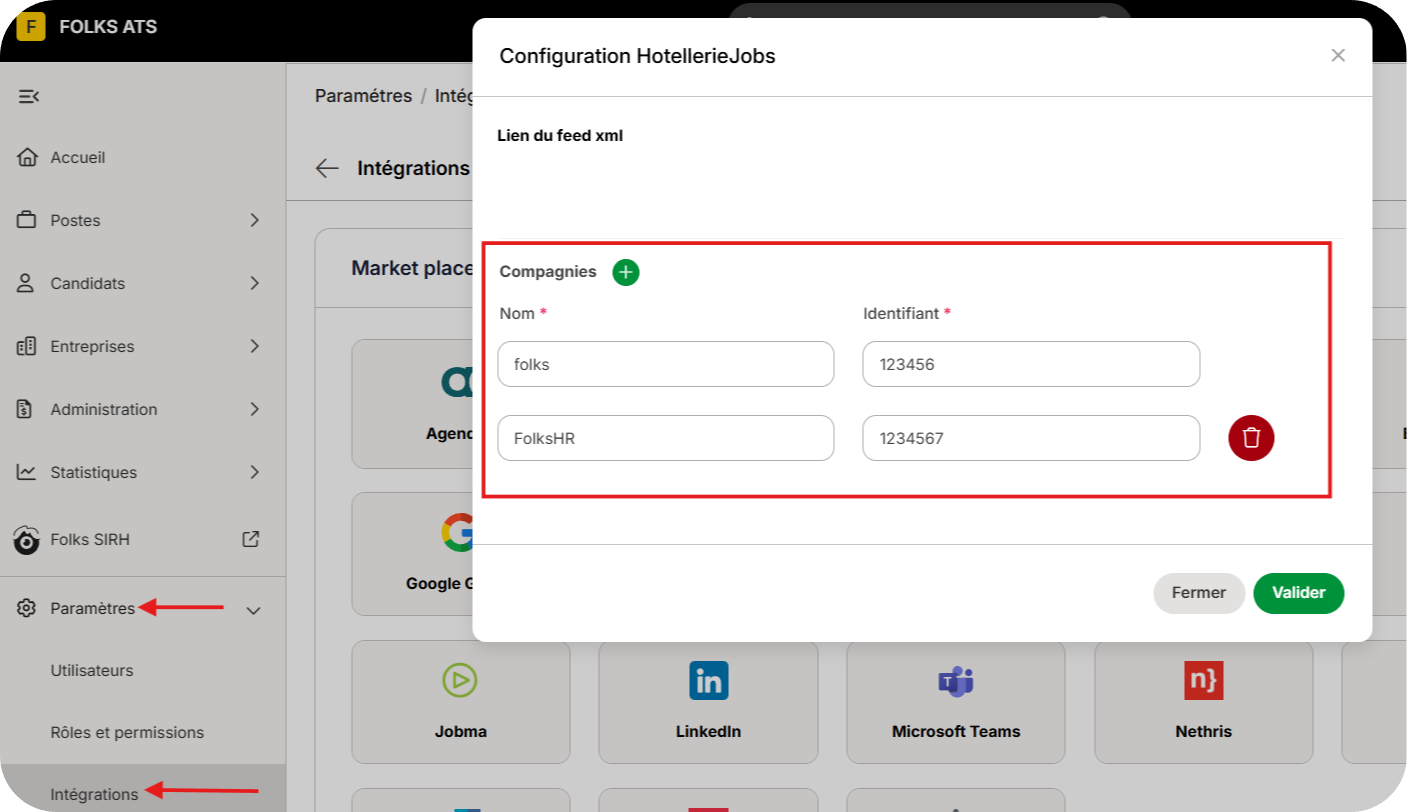
Task: Expand the Administration submenu chevron
Action: 254,409
